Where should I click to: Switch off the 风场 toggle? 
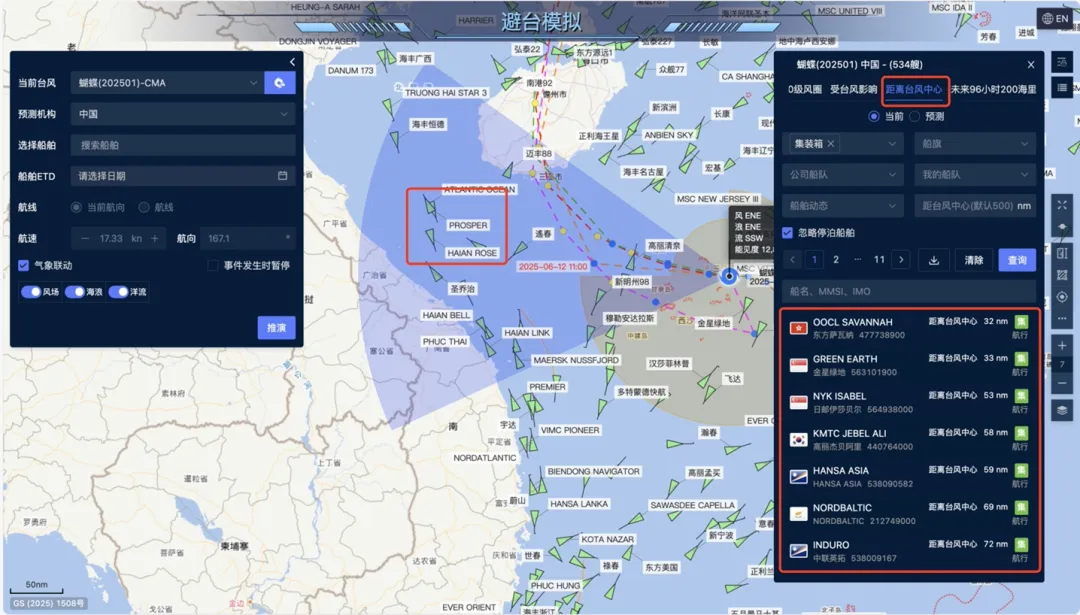pos(31,292)
